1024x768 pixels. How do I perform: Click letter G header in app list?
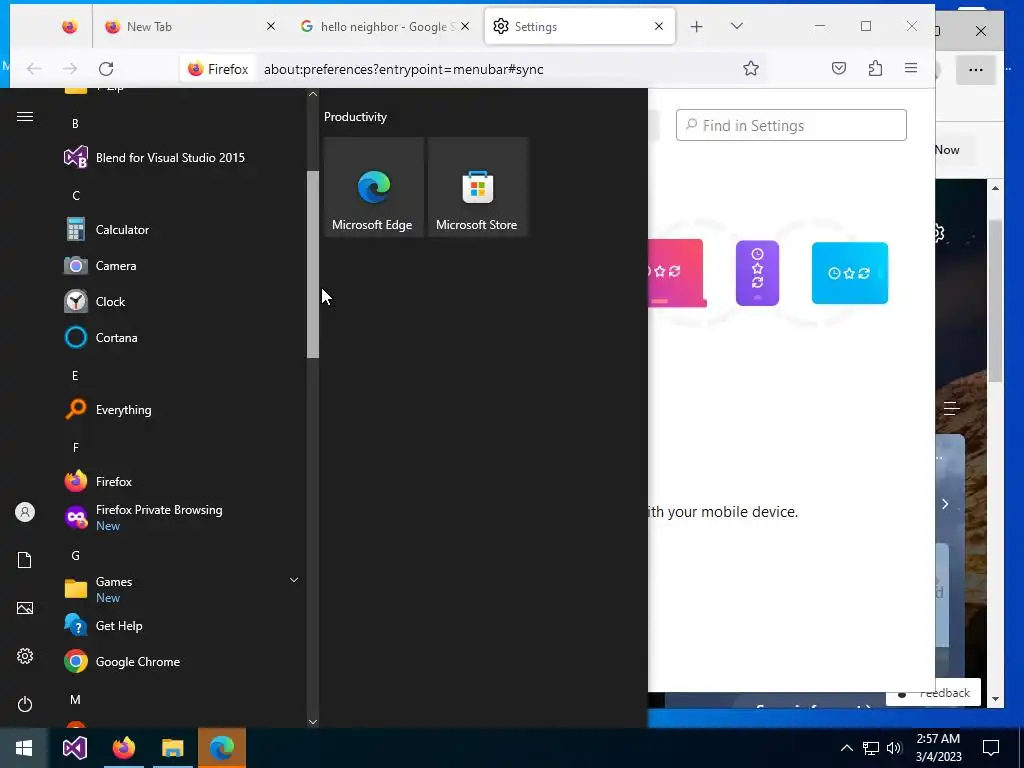[x=76, y=556]
